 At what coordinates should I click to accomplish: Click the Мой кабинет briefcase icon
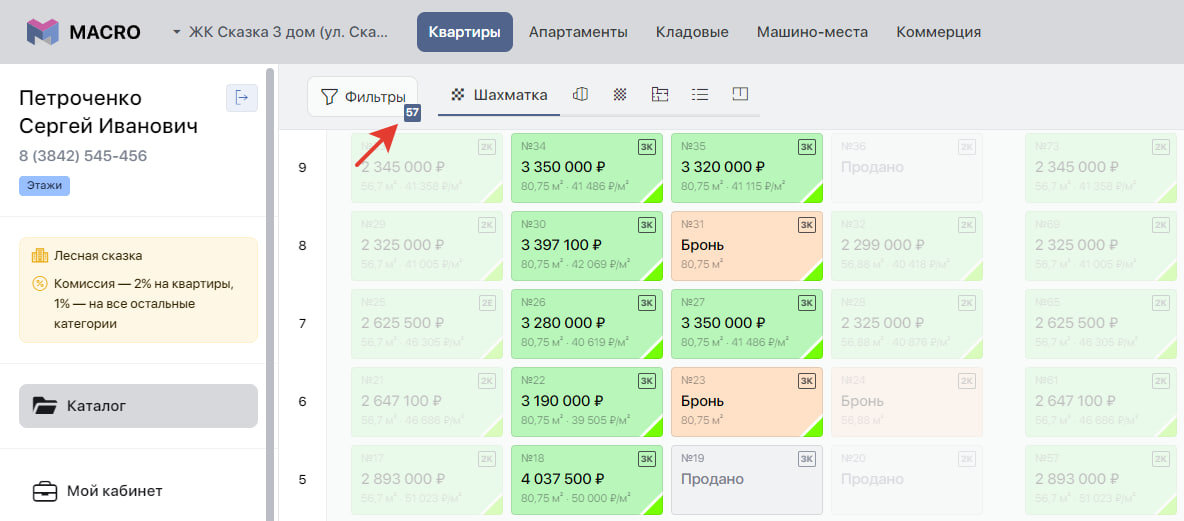[x=45, y=491]
